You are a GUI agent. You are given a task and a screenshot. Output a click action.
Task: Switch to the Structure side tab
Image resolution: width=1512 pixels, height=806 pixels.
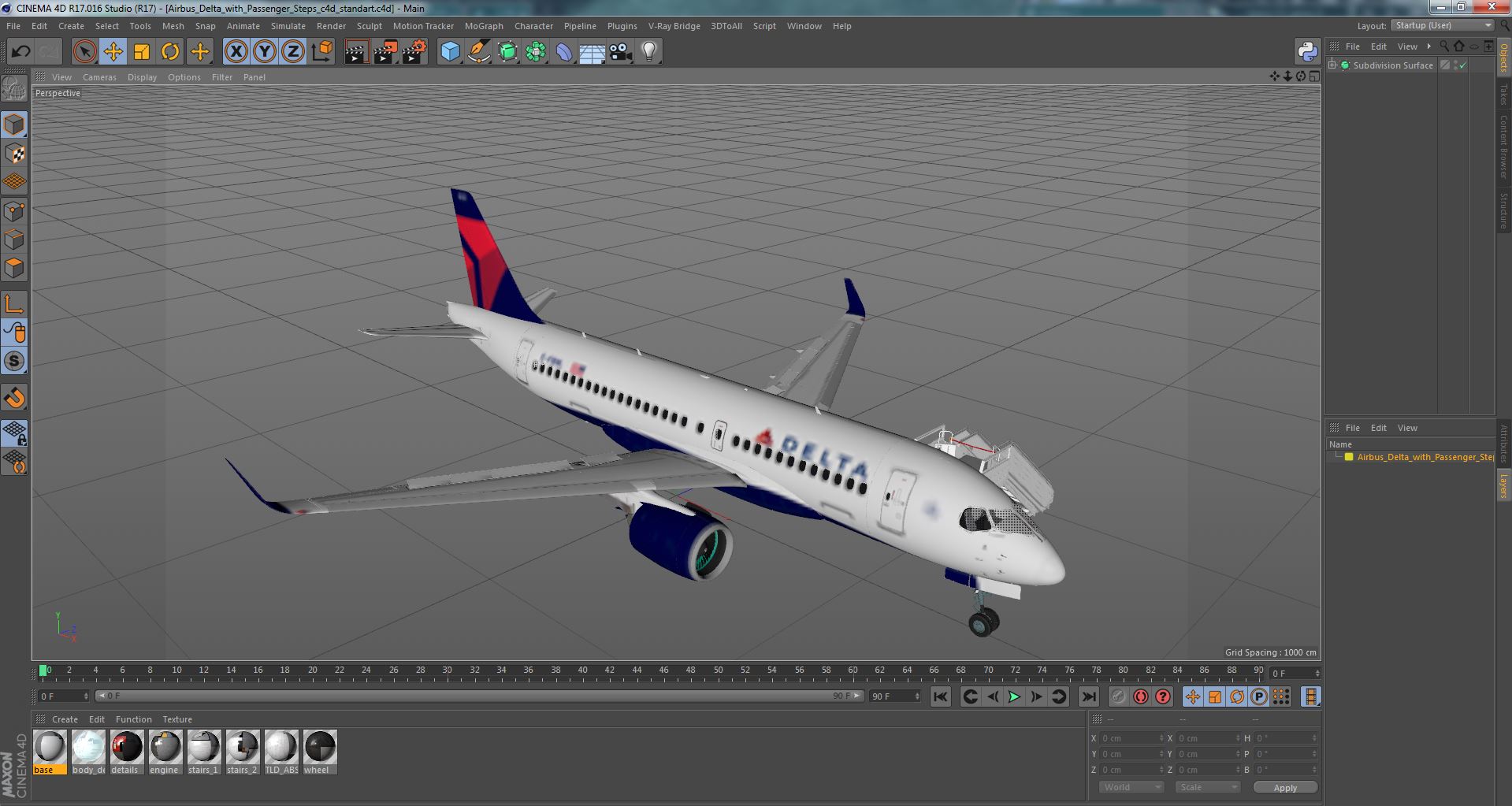(1503, 211)
